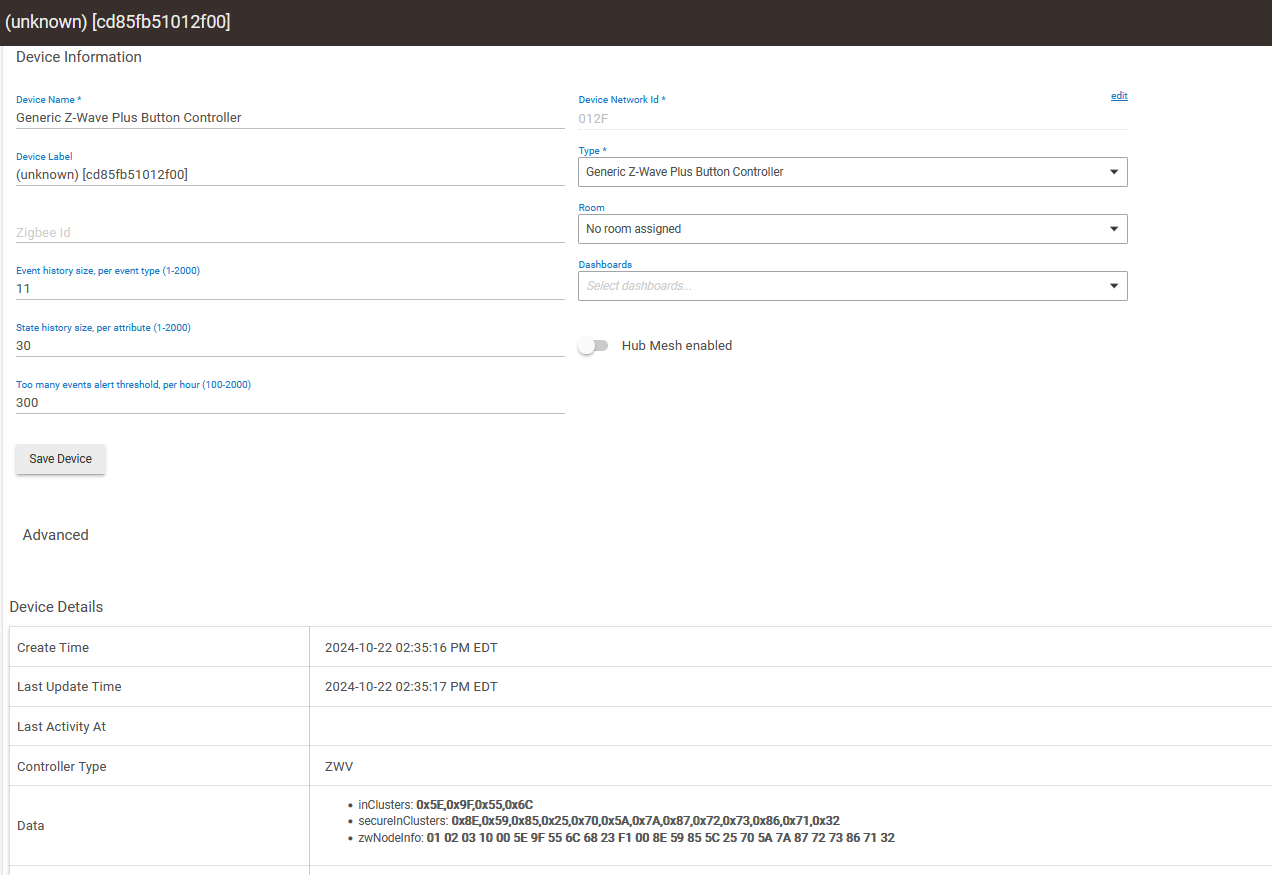
Task: Click the zwNodeInfo data entry
Action: point(627,838)
